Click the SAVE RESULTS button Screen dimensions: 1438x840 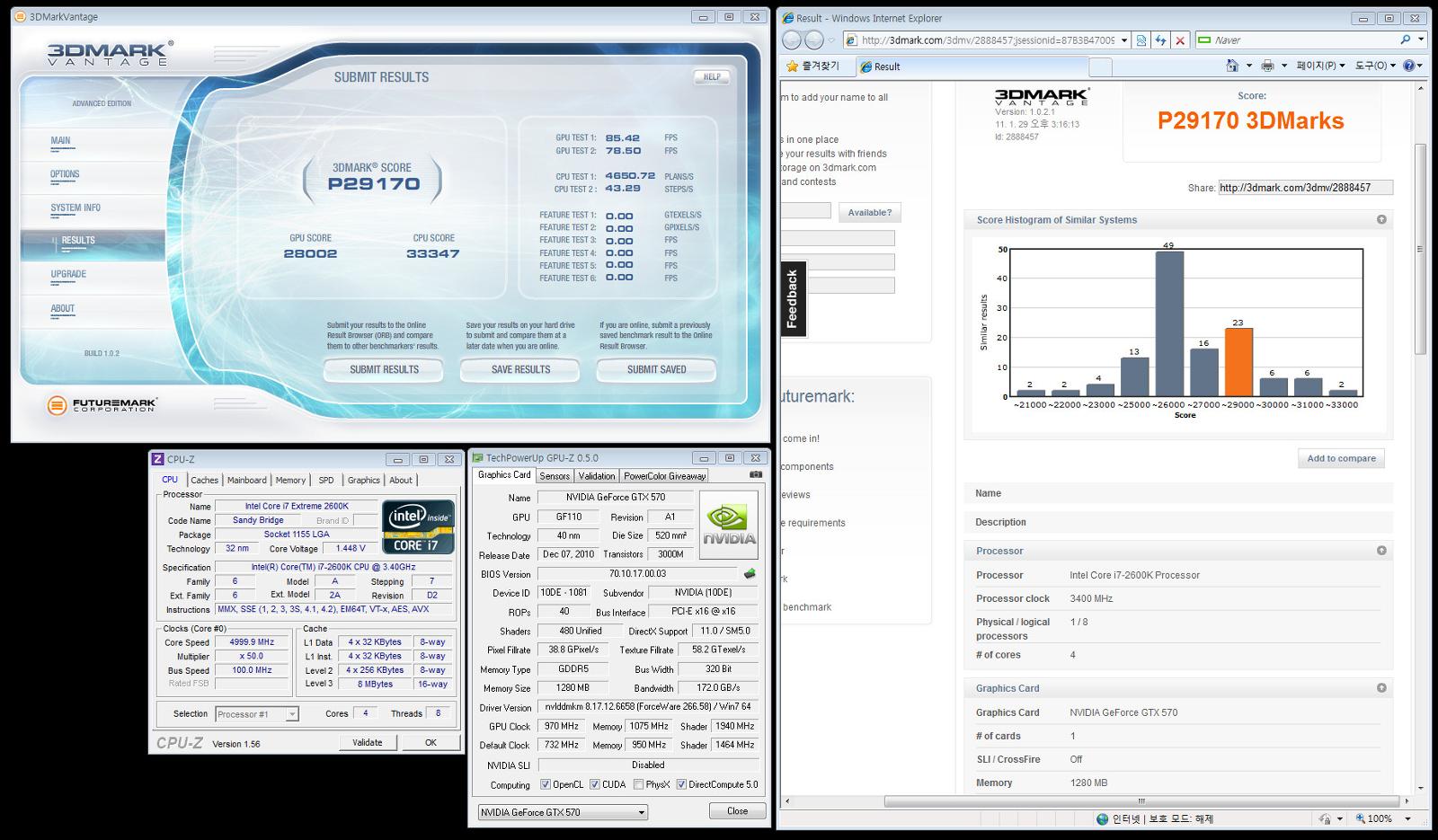pyautogui.click(x=520, y=369)
